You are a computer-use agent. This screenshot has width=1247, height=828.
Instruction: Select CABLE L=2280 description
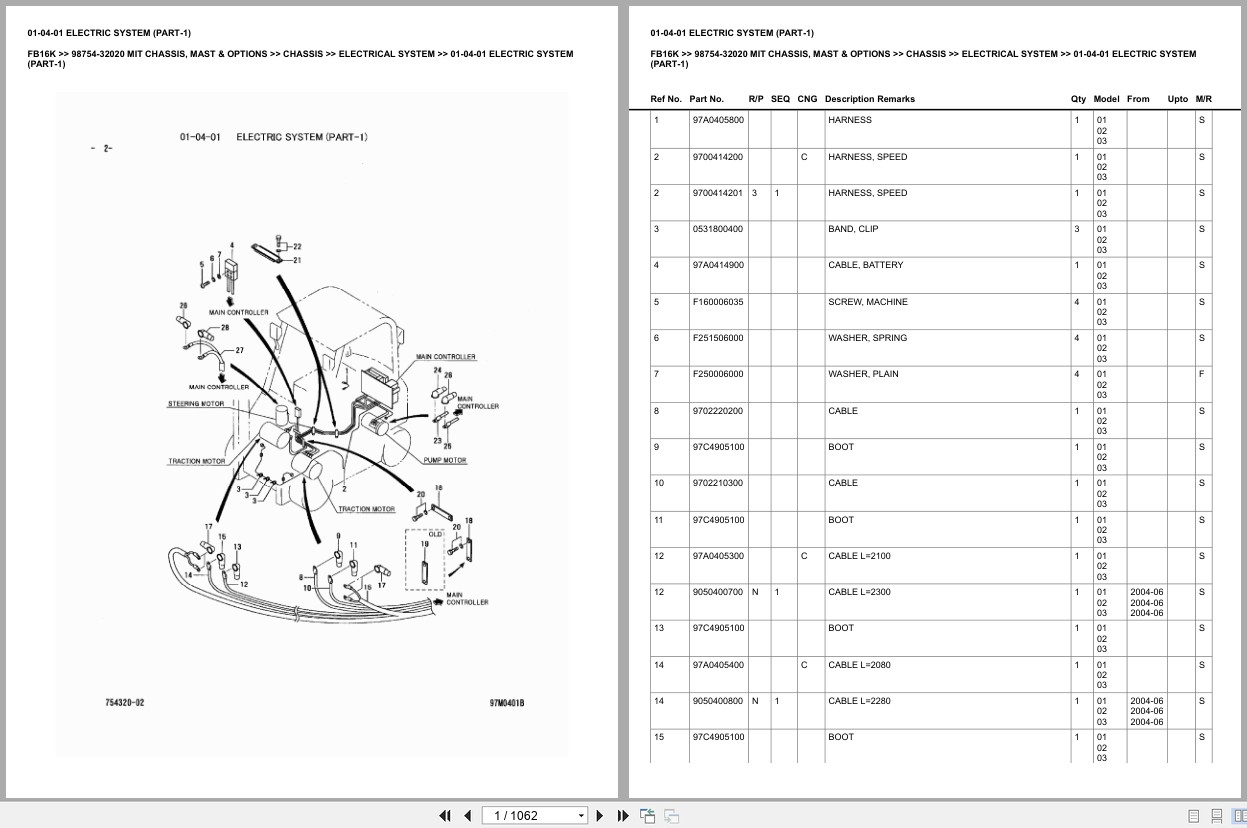pyautogui.click(x=859, y=701)
